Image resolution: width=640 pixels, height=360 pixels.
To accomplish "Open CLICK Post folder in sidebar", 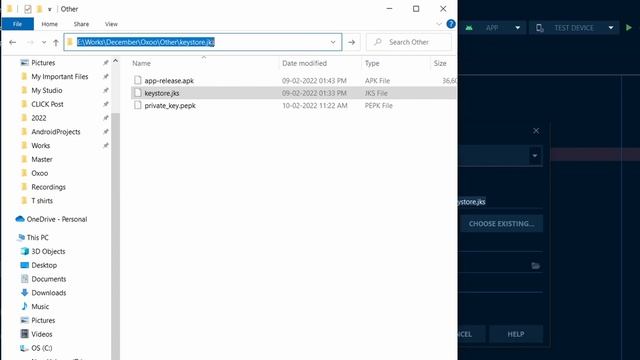I will [x=47, y=104].
